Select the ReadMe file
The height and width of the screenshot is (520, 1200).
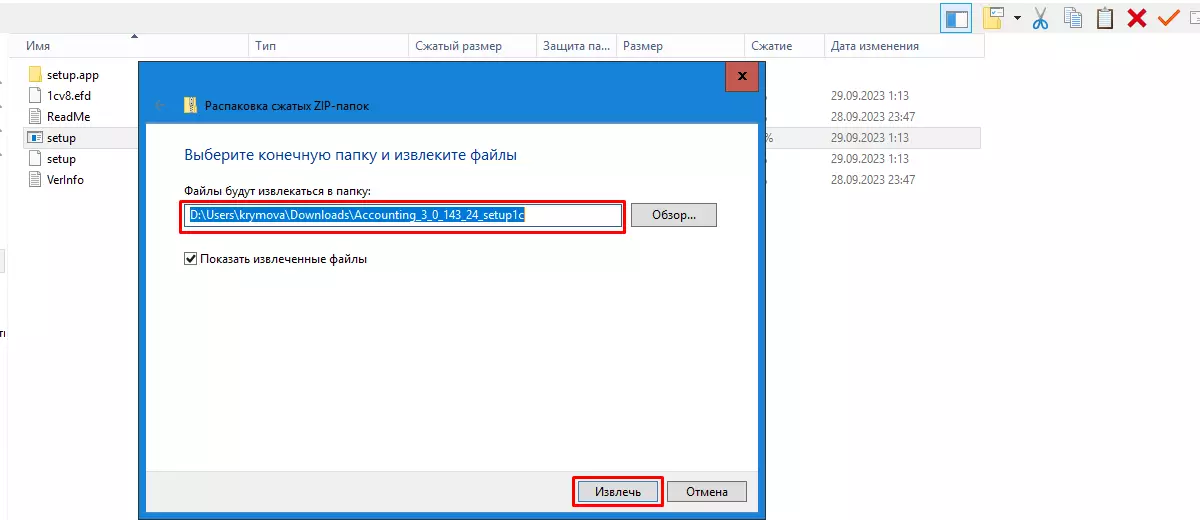point(69,117)
